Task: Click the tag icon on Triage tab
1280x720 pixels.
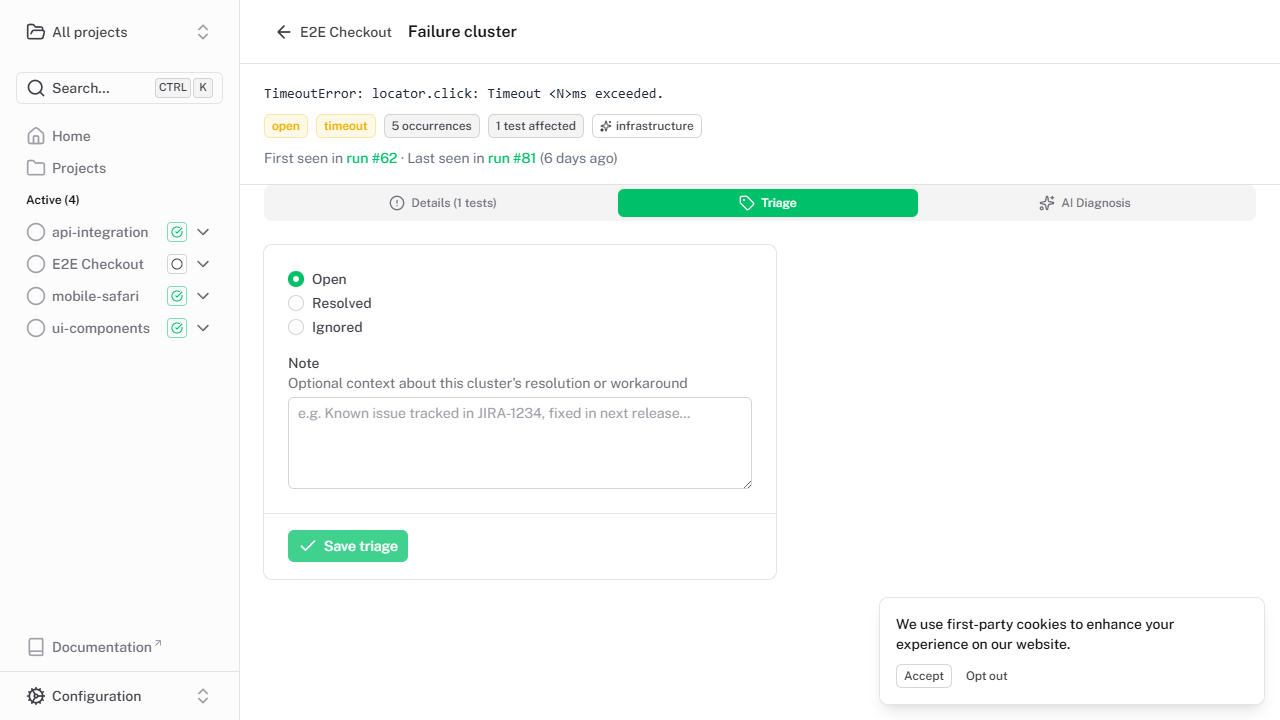Action: tap(747, 203)
